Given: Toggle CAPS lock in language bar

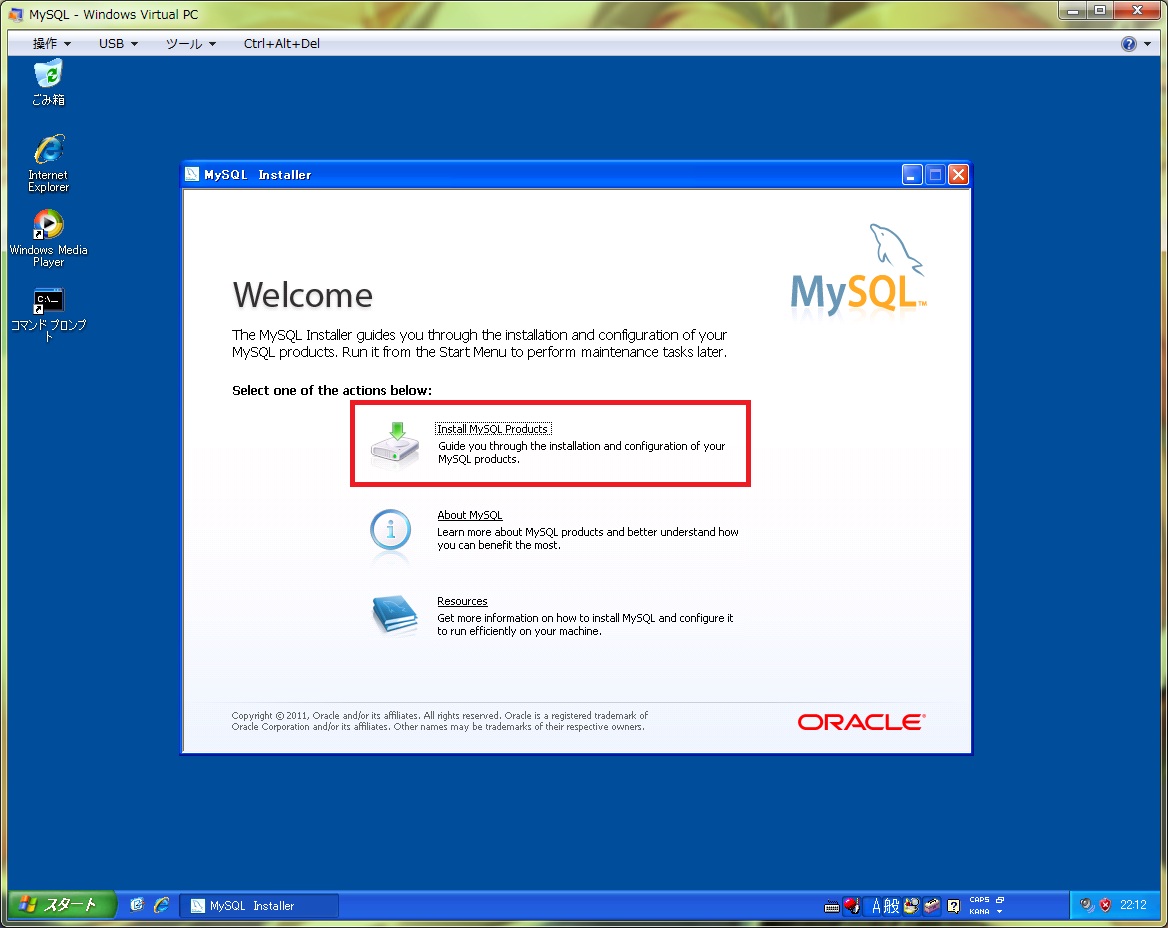Looking at the screenshot, I should [980, 900].
